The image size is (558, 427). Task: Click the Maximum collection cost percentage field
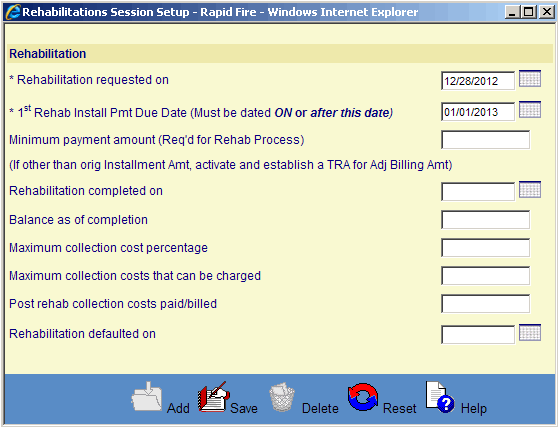486,248
